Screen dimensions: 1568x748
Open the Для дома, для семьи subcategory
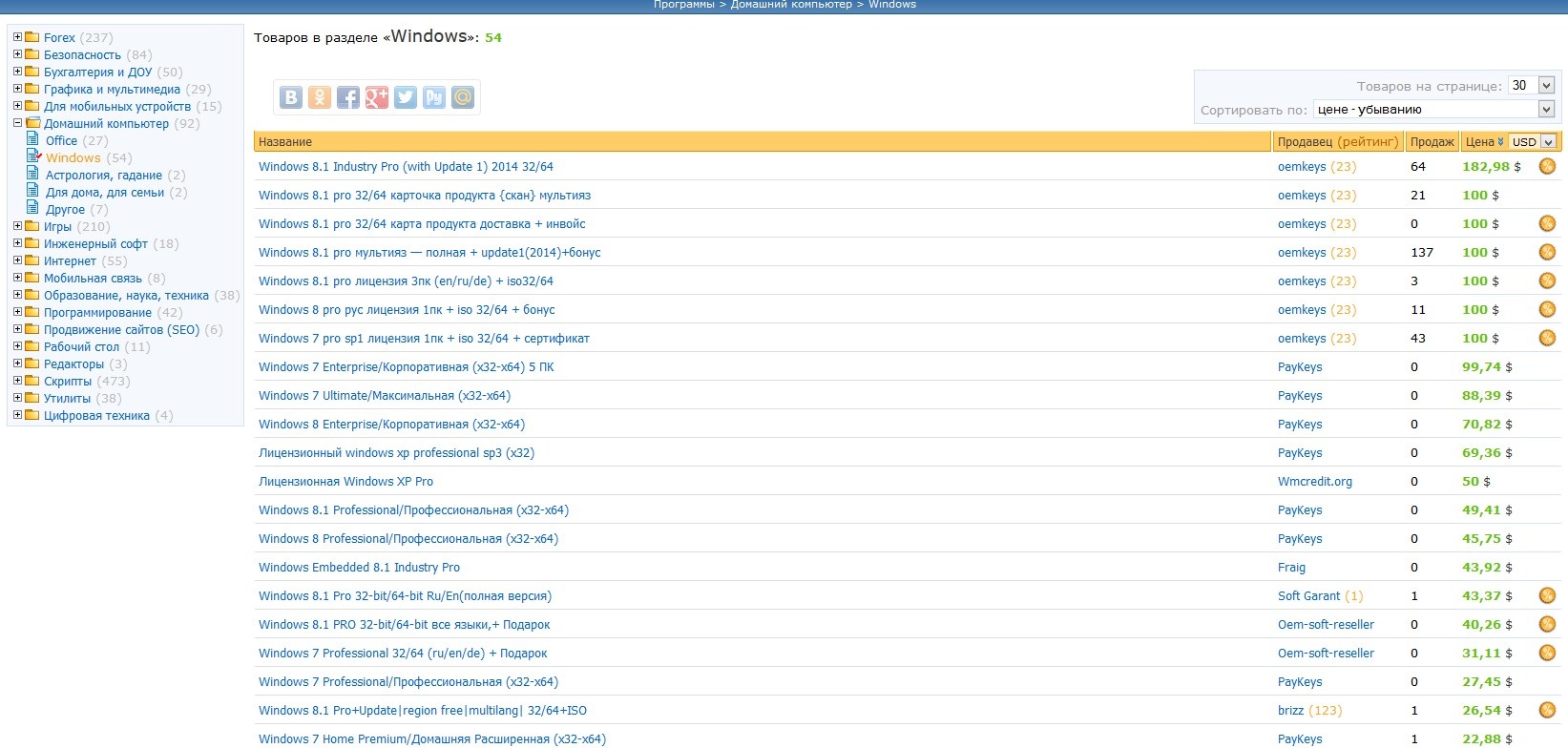click(105, 192)
